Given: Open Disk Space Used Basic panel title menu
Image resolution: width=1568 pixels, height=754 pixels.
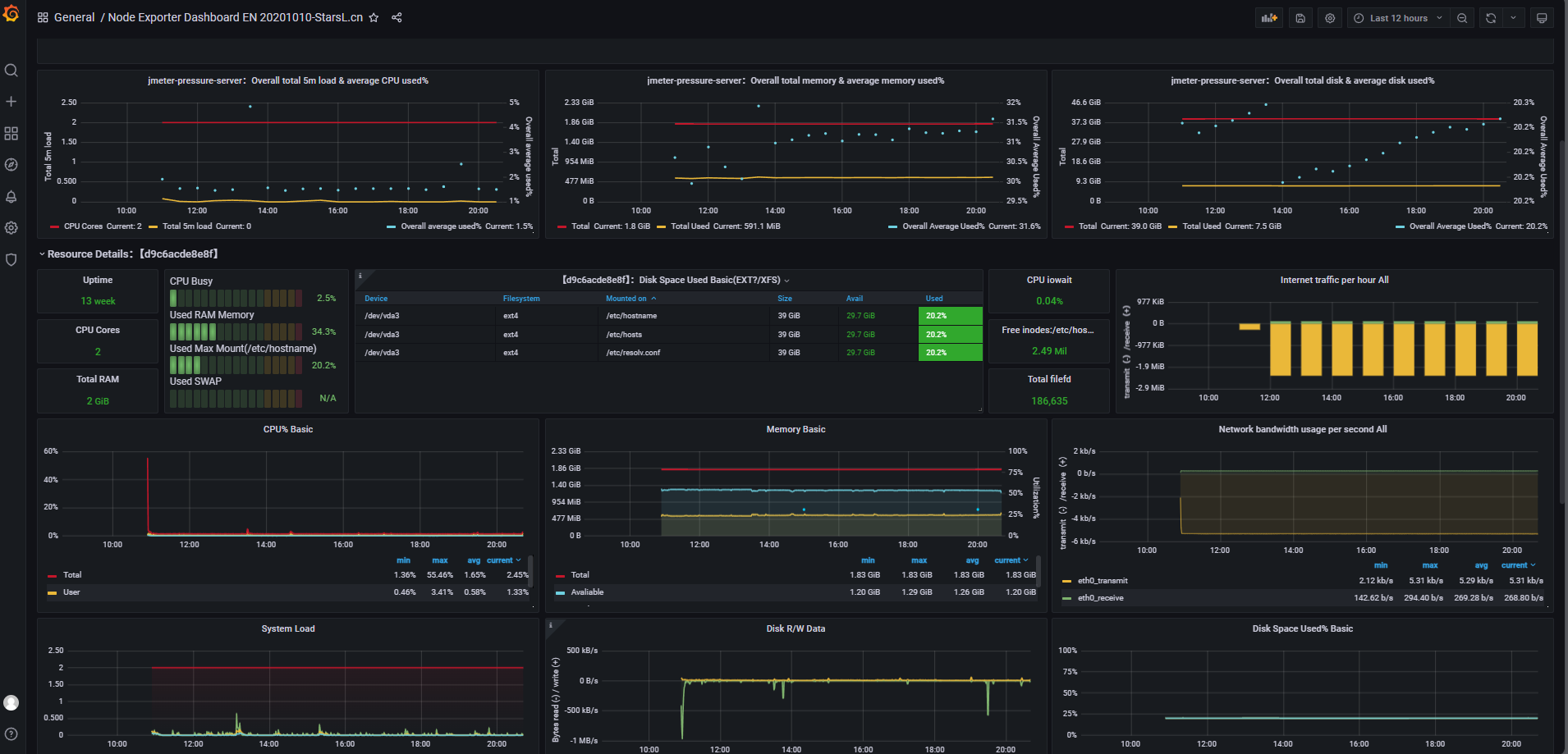Looking at the screenshot, I should (675, 280).
